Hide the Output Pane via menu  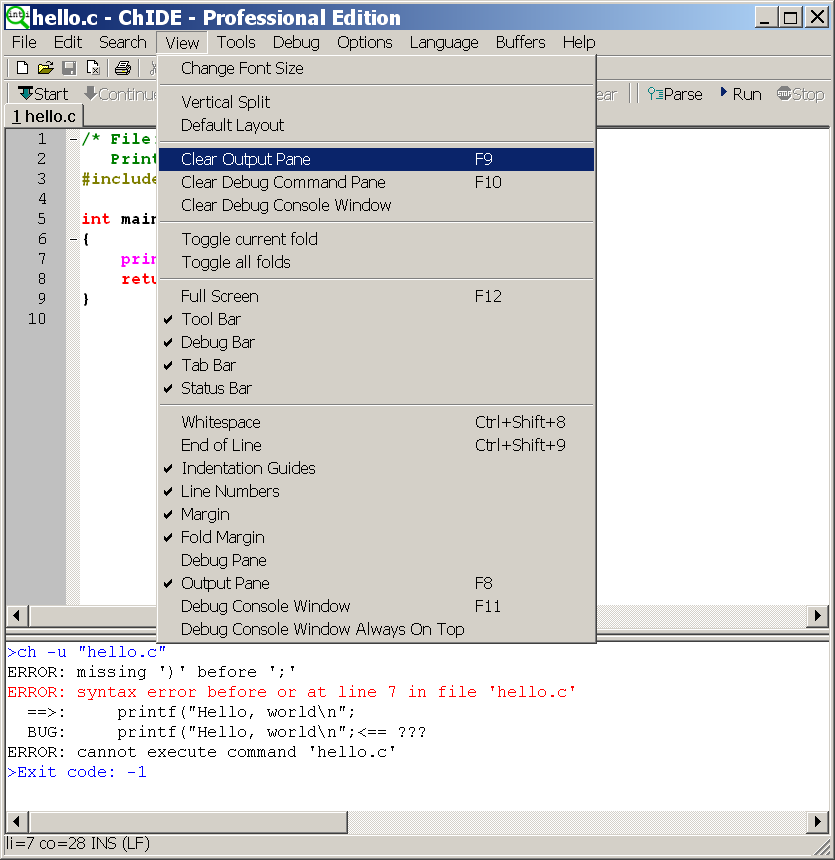point(376,584)
